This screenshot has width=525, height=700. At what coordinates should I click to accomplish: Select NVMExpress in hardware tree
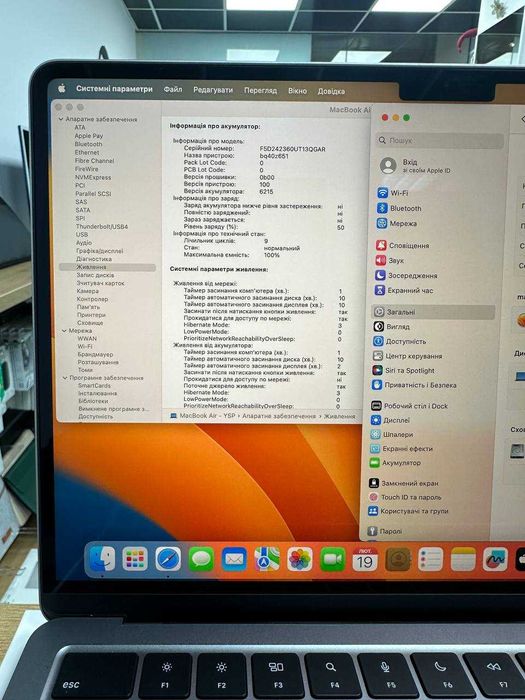(93, 177)
